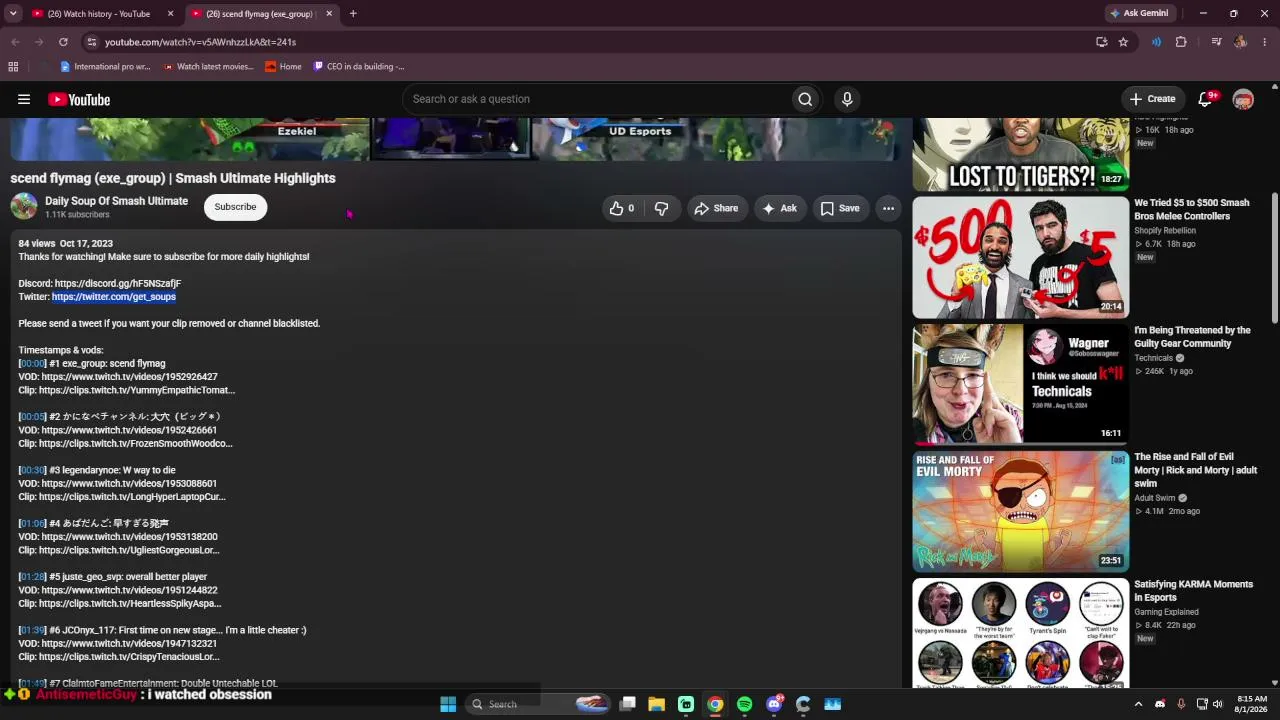Open CEO in da building bookmark
The height and width of the screenshot is (720, 1280).
pos(359,67)
